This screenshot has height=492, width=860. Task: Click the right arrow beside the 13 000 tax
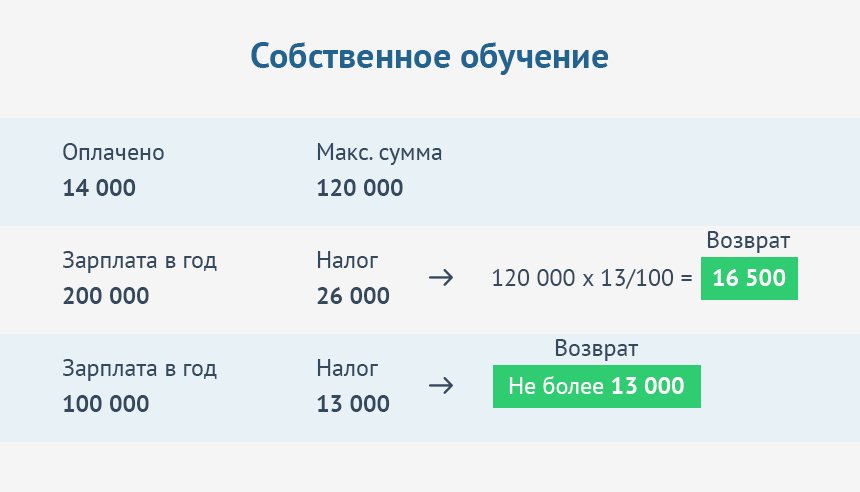[x=440, y=386]
